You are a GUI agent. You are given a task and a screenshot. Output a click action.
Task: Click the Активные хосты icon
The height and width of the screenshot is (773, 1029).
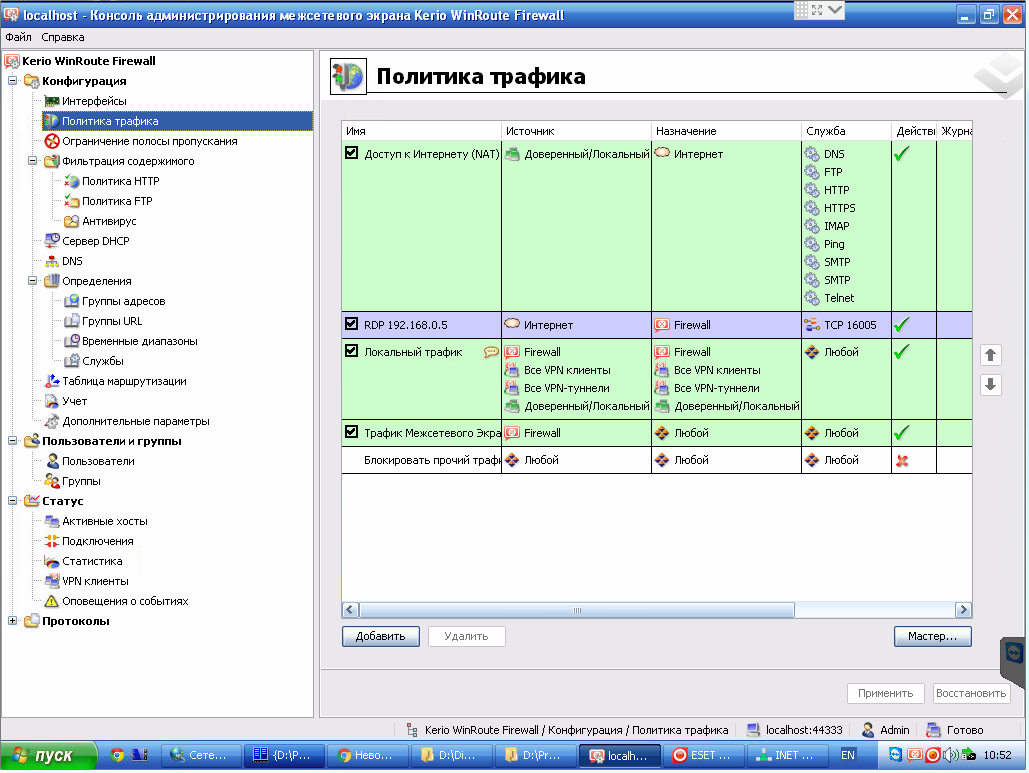pyautogui.click(x=52, y=522)
